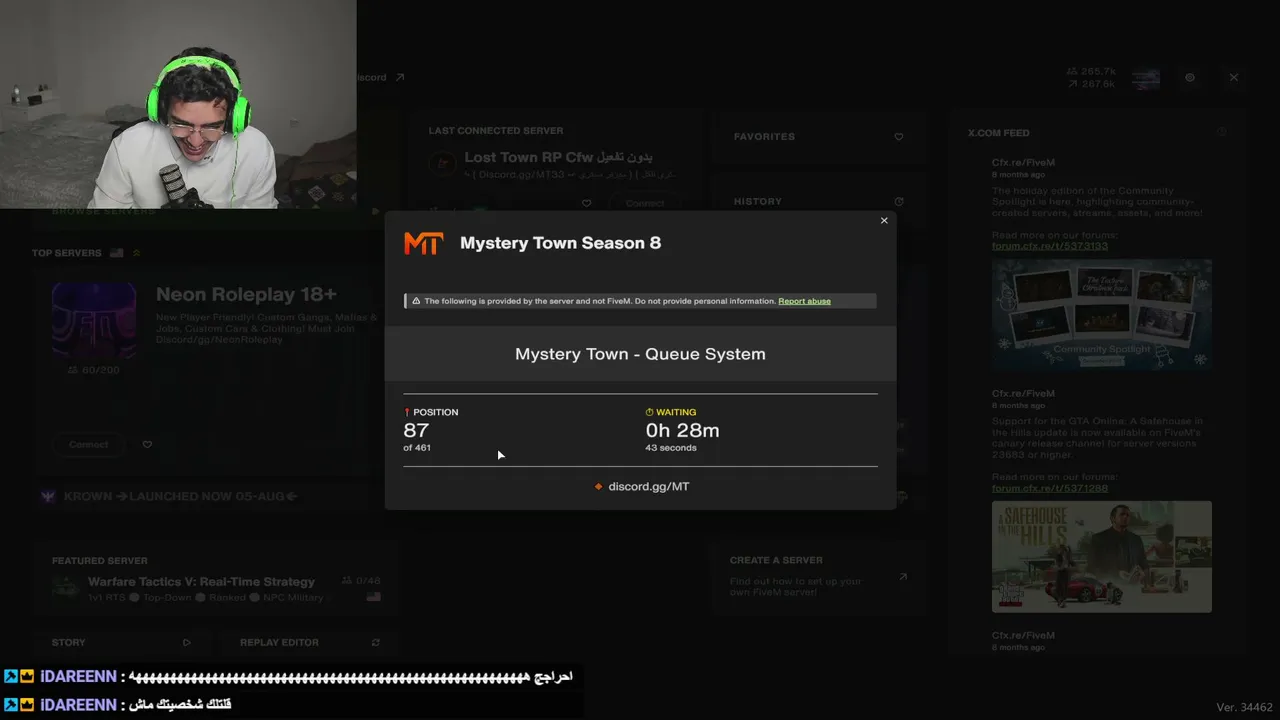Open the Favorites heart icon
Viewport: 1280px width, 720px height.
pos(898,137)
